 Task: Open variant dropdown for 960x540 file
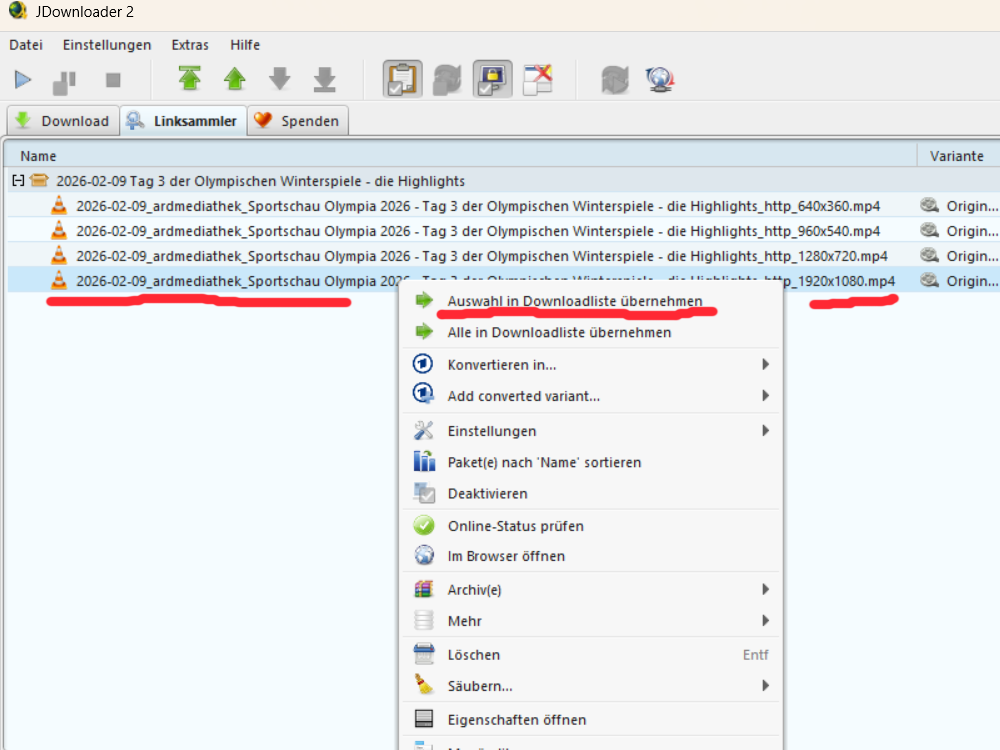coord(959,230)
